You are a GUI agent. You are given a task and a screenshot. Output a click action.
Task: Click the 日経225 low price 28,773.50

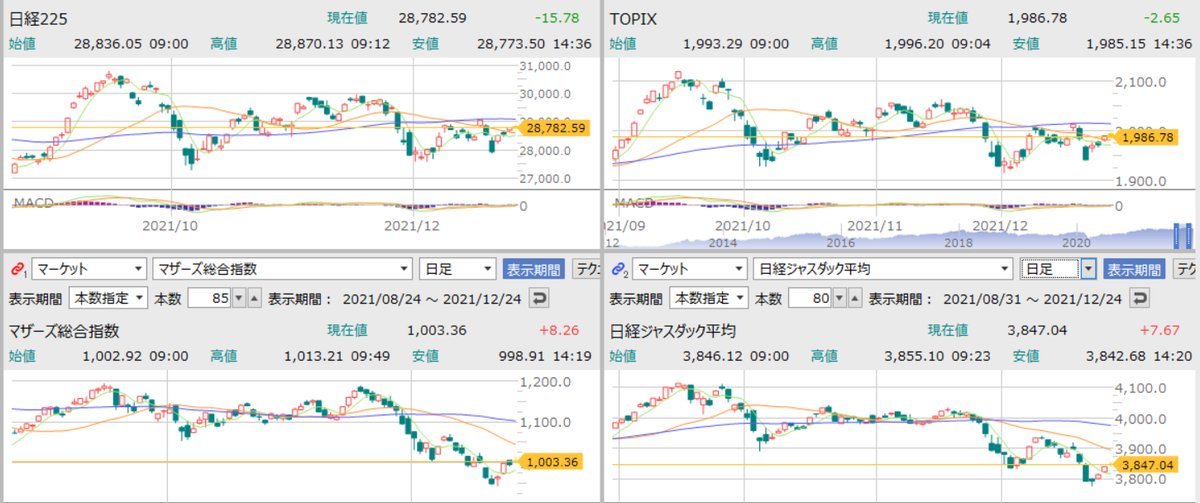513,43
